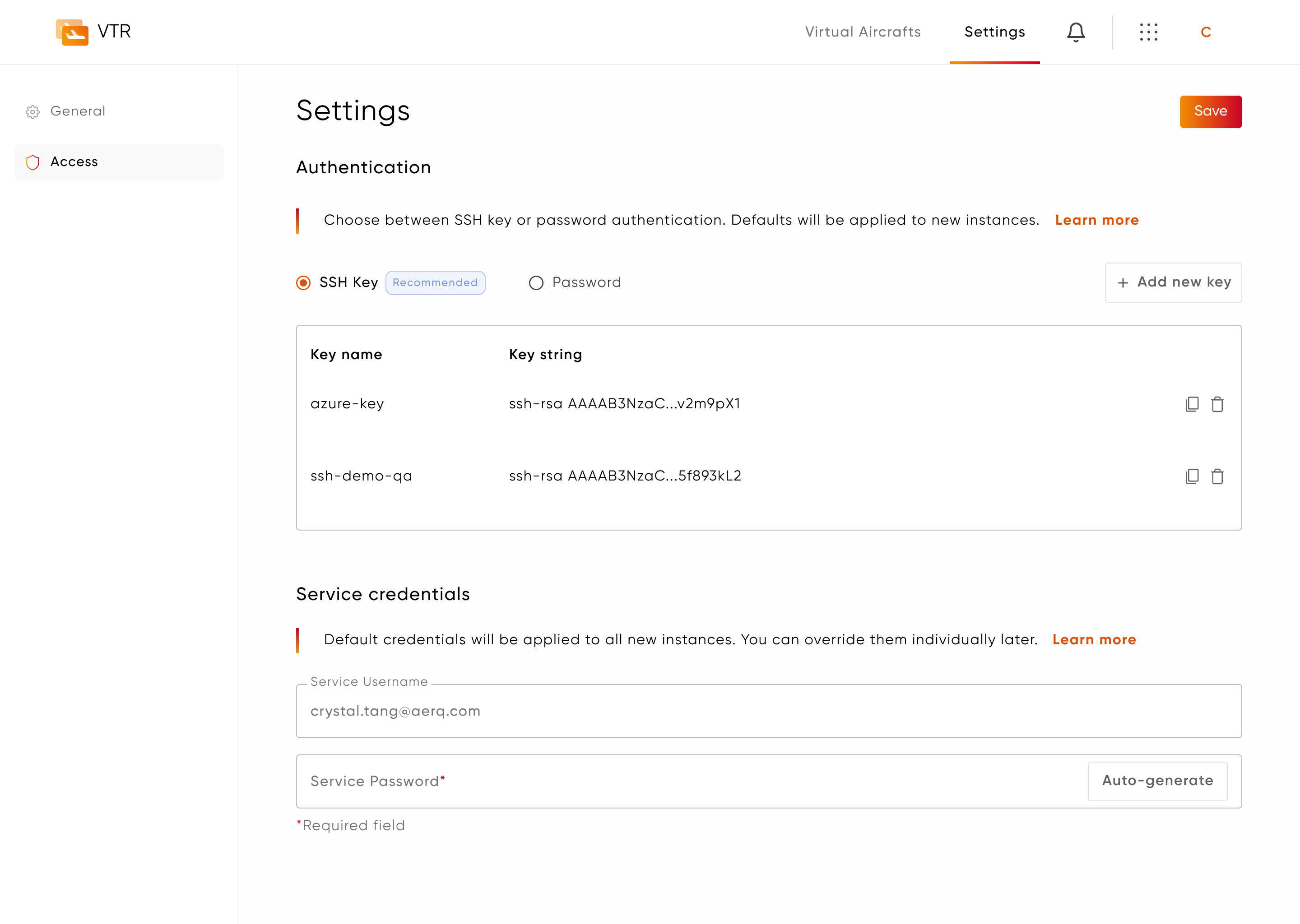The image size is (1300, 924).
Task: Open Learn more link under Service credentials
Action: [x=1093, y=639]
